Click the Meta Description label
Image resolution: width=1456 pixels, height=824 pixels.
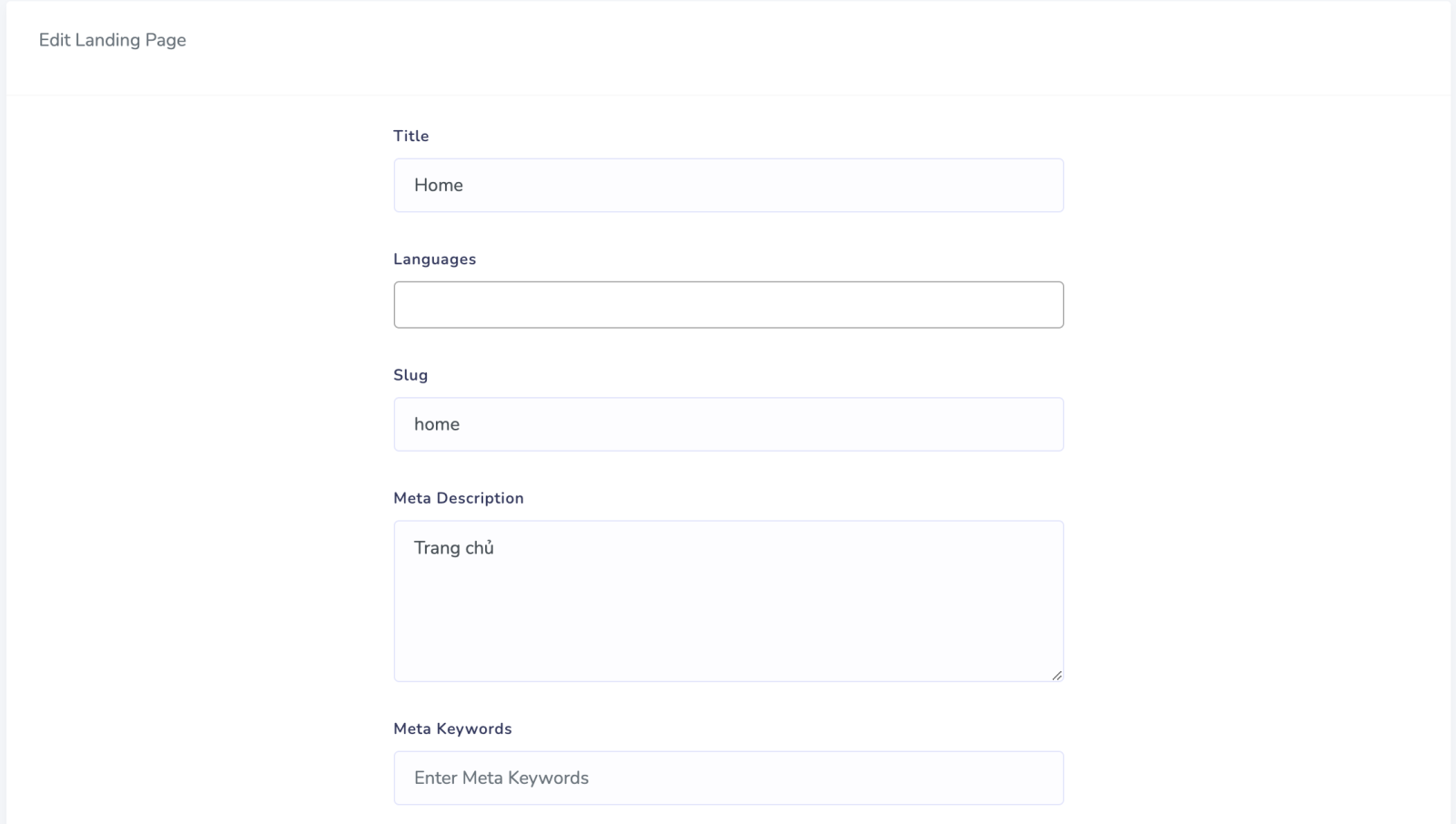(458, 498)
